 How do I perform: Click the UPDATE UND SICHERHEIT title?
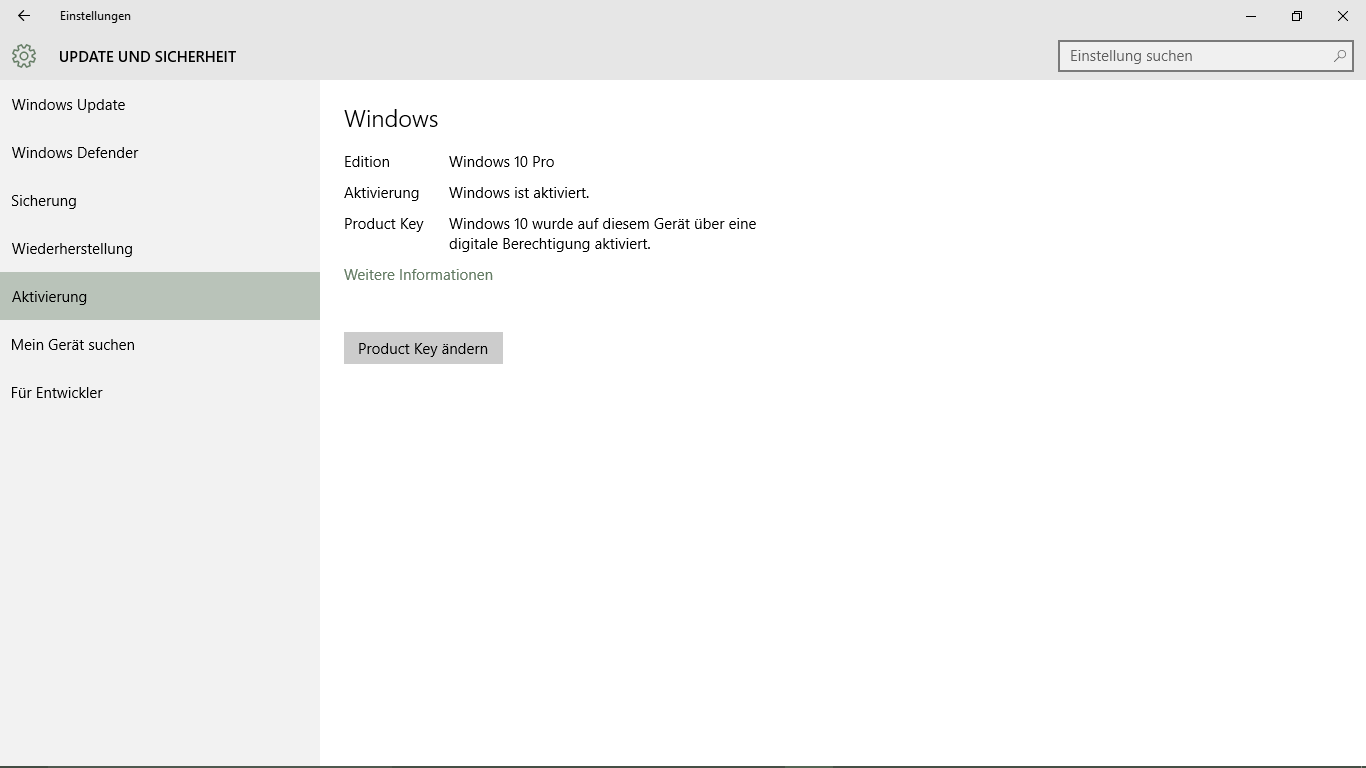(147, 57)
